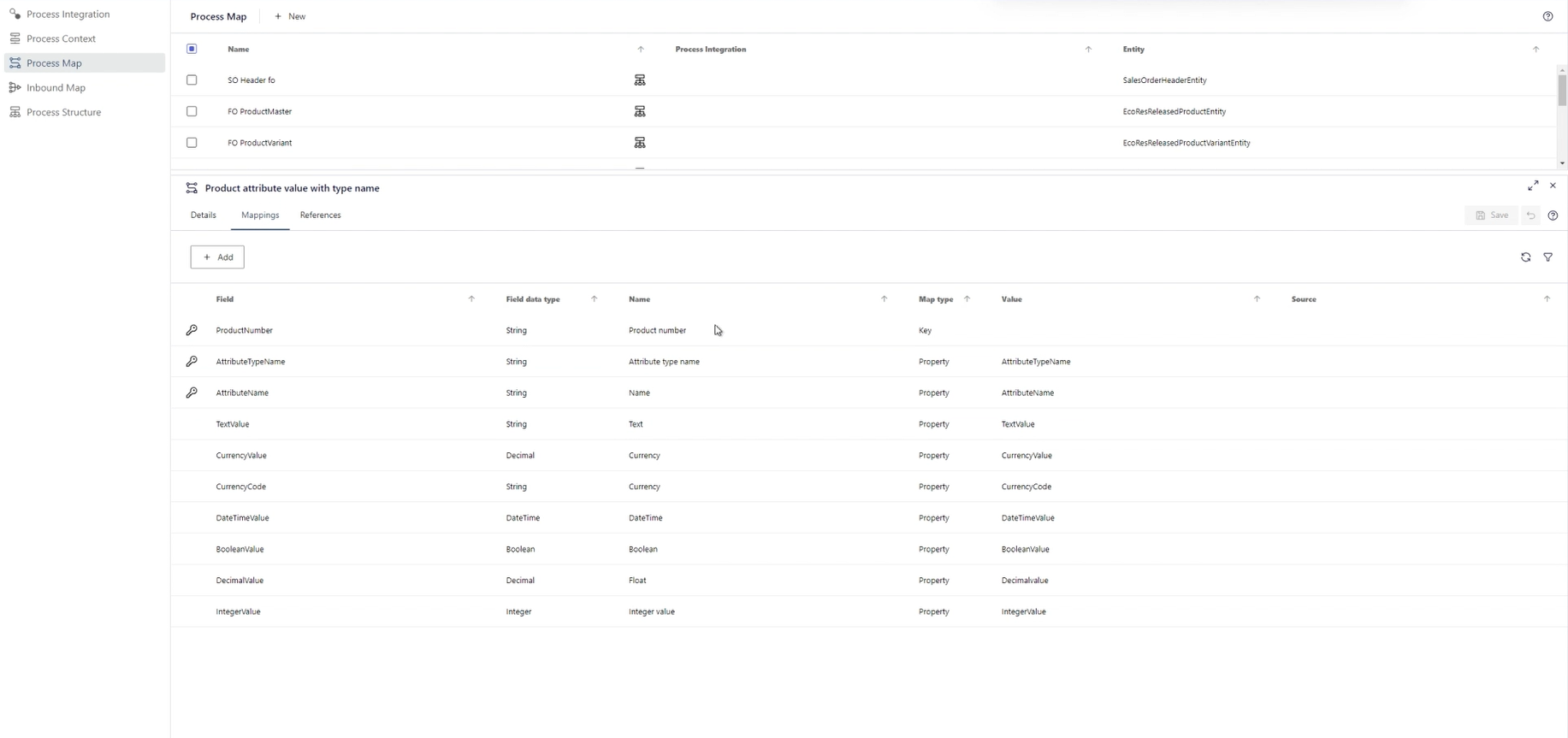Check the SO Header fo row checkbox

192,80
